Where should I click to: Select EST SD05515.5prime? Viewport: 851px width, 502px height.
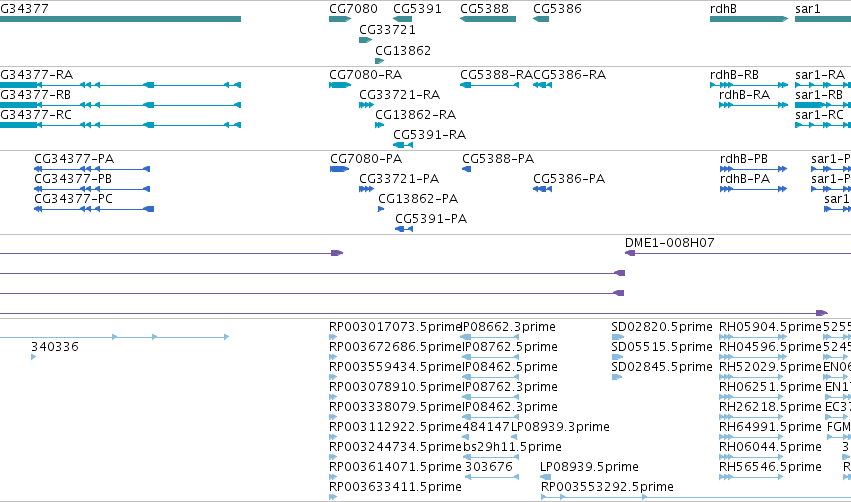[618, 358]
